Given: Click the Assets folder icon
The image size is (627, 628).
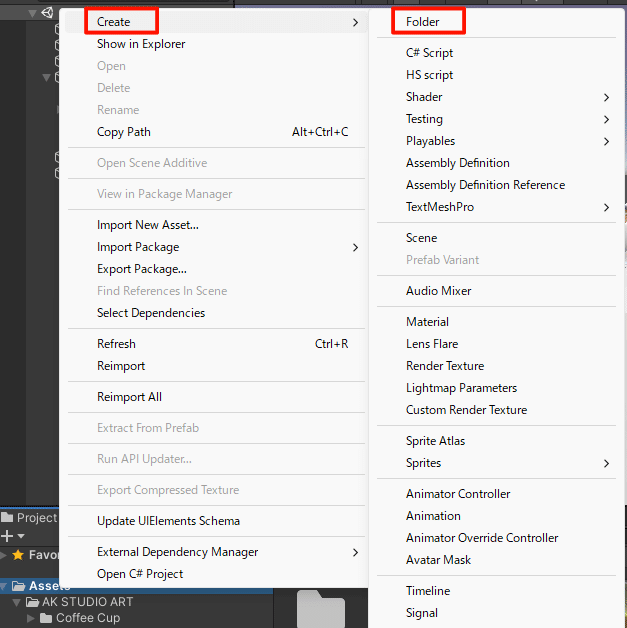Looking at the screenshot, I should pos(18,586).
